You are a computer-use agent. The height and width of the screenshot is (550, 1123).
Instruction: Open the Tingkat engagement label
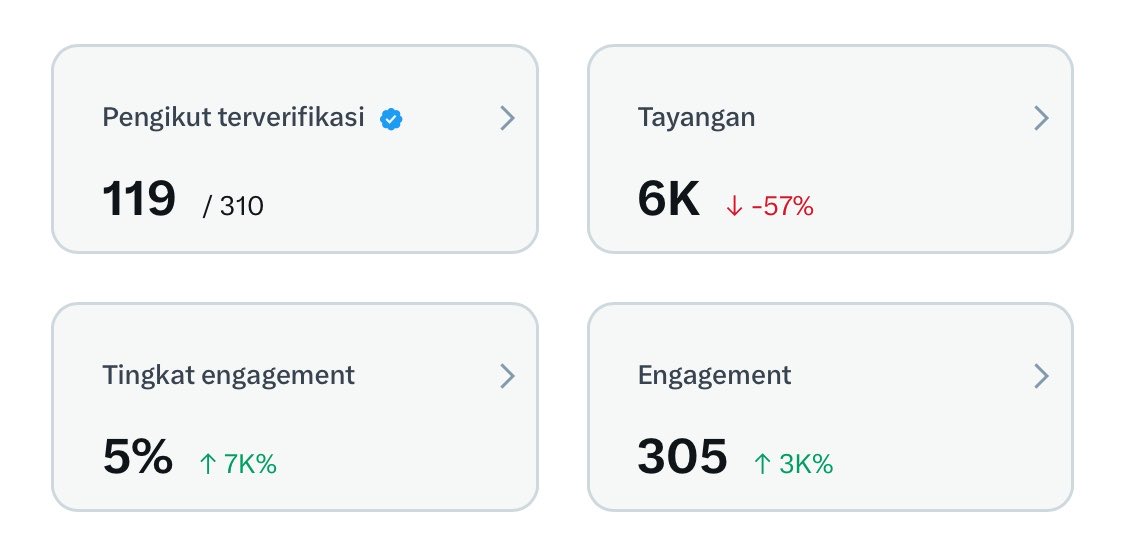click(228, 375)
